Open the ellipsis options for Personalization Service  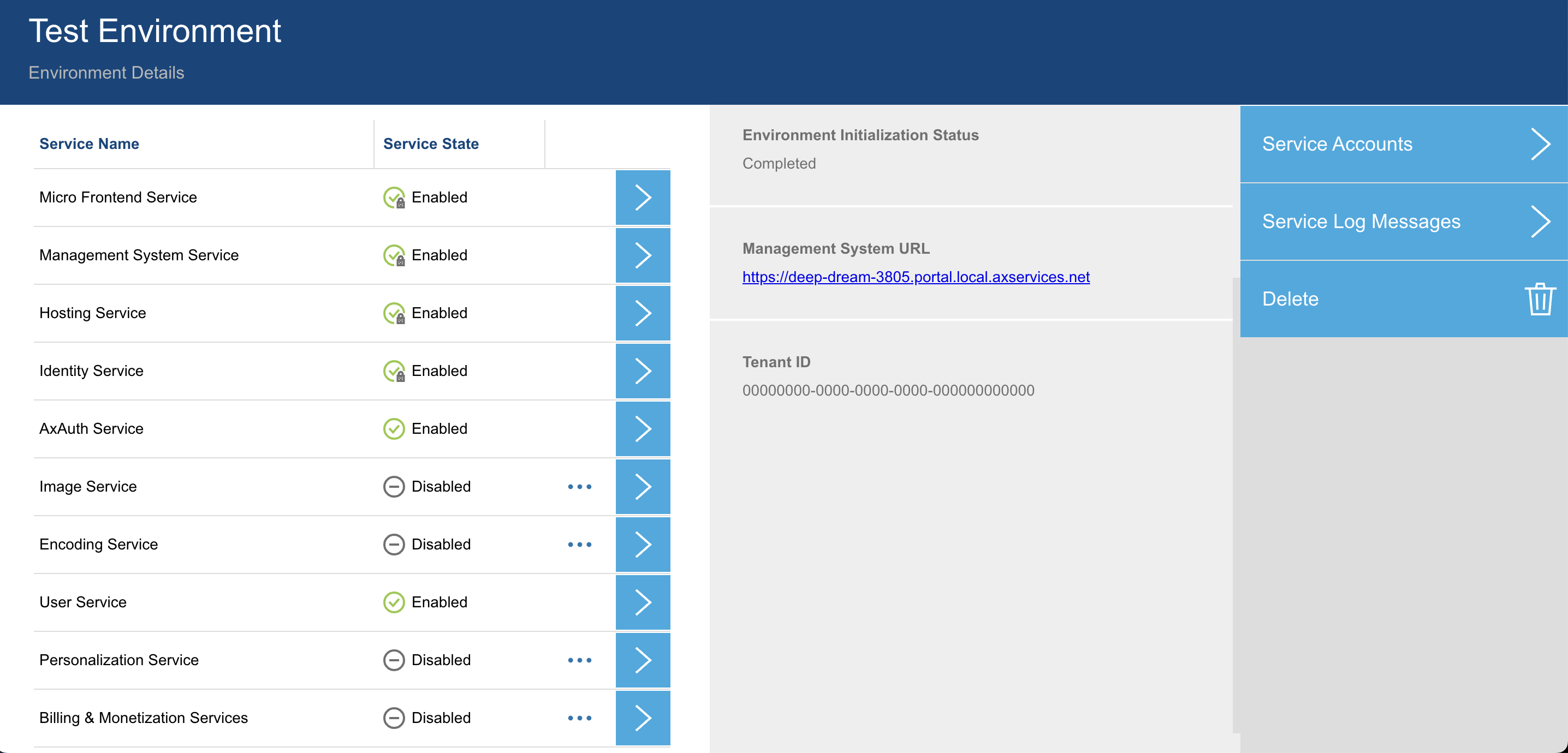[579, 660]
